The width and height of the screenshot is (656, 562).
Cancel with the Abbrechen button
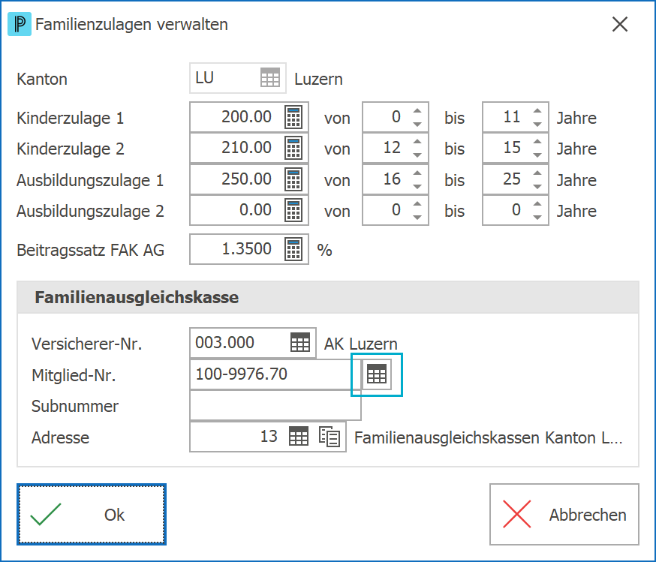564,514
